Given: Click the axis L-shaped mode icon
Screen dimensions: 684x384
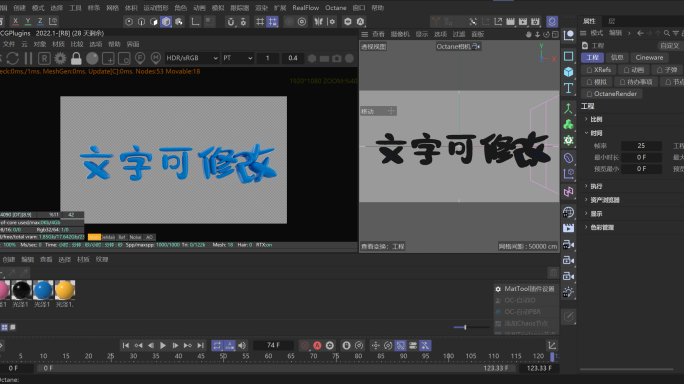Looking at the screenshot, I should coord(195,21).
